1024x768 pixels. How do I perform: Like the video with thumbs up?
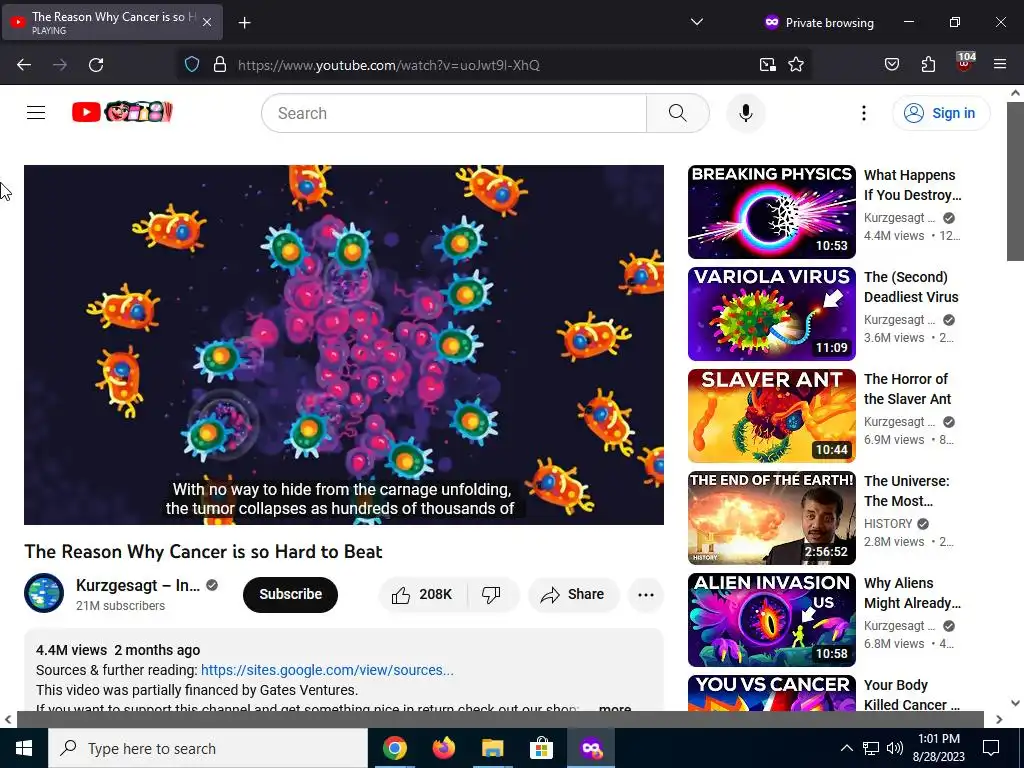coord(422,594)
